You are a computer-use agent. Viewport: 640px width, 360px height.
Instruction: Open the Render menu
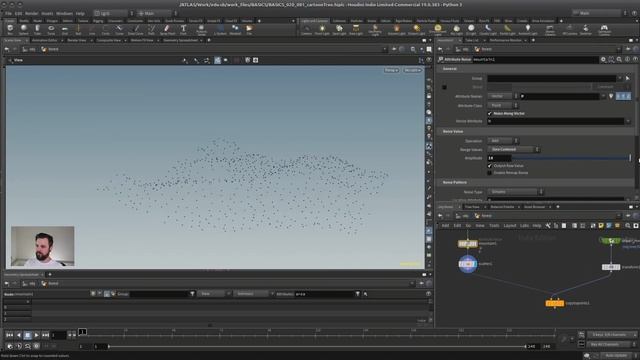point(31,13)
